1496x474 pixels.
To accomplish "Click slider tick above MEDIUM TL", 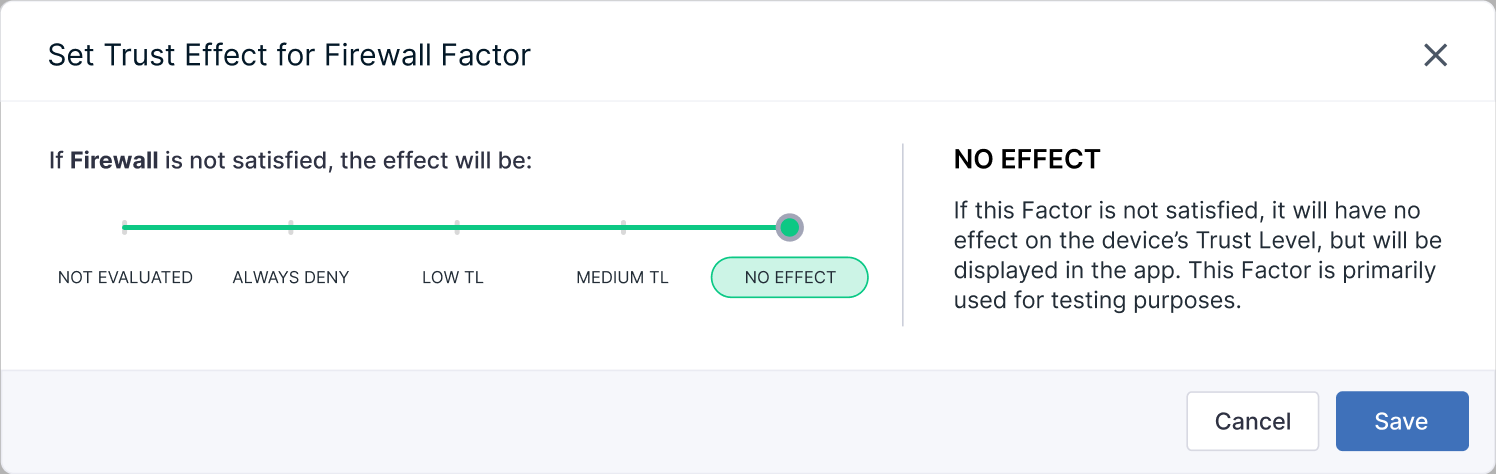I will [x=623, y=227].
